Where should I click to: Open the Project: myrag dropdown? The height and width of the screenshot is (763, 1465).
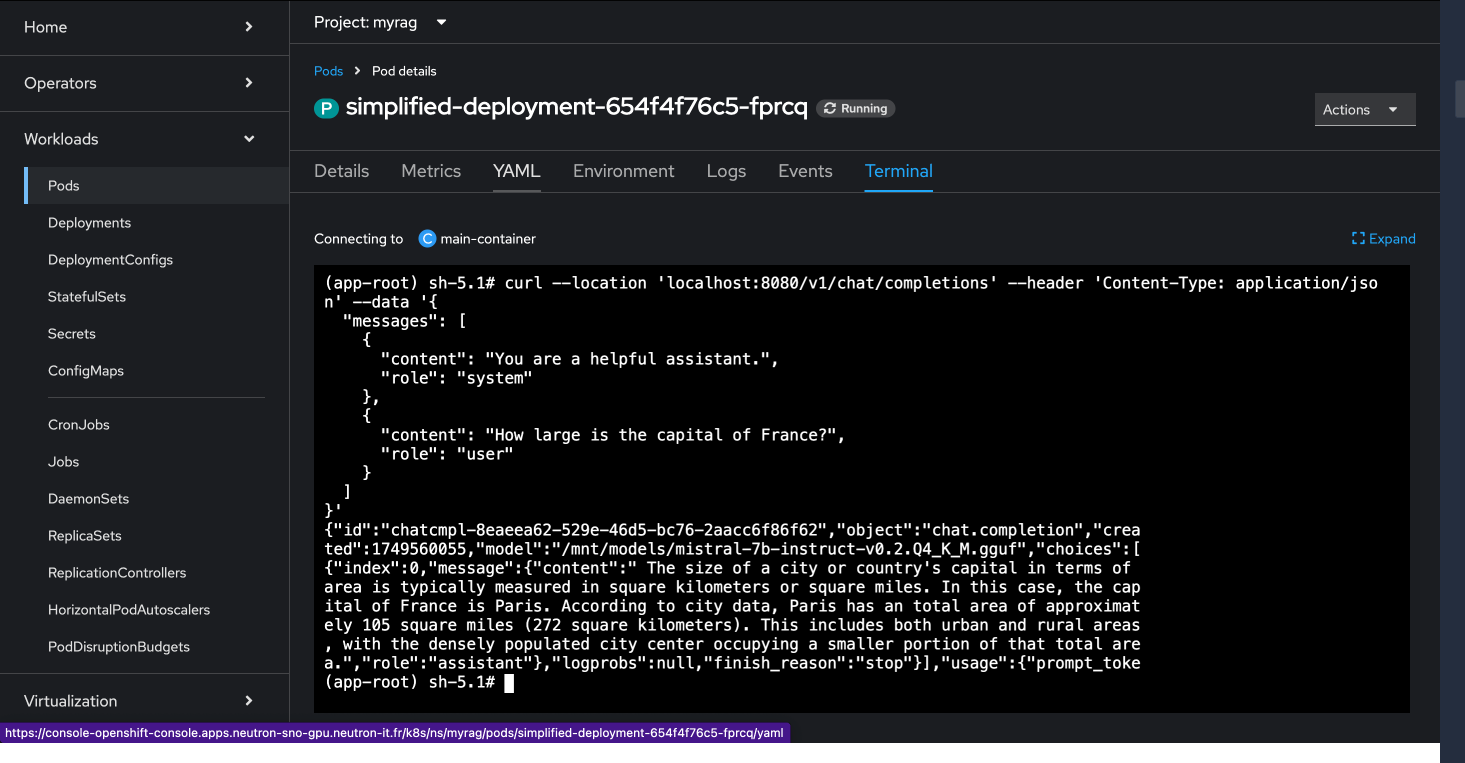coord(380,22)
